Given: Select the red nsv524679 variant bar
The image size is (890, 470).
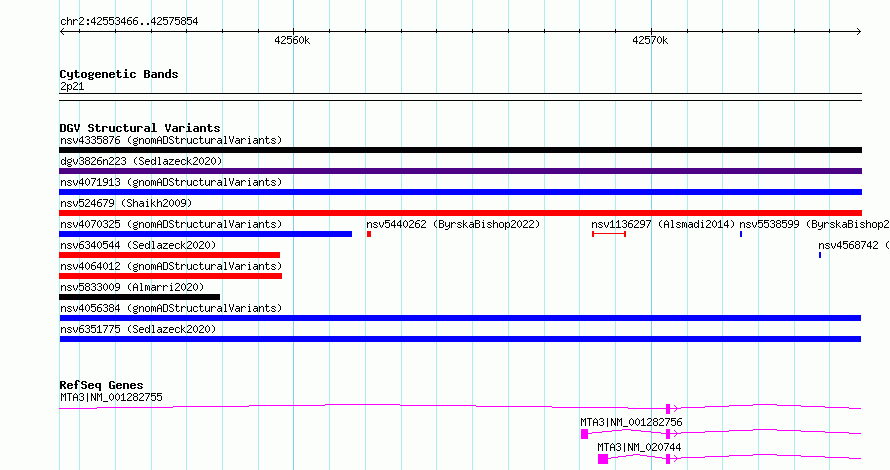Looking at the screenshot, I should point(460,213).
